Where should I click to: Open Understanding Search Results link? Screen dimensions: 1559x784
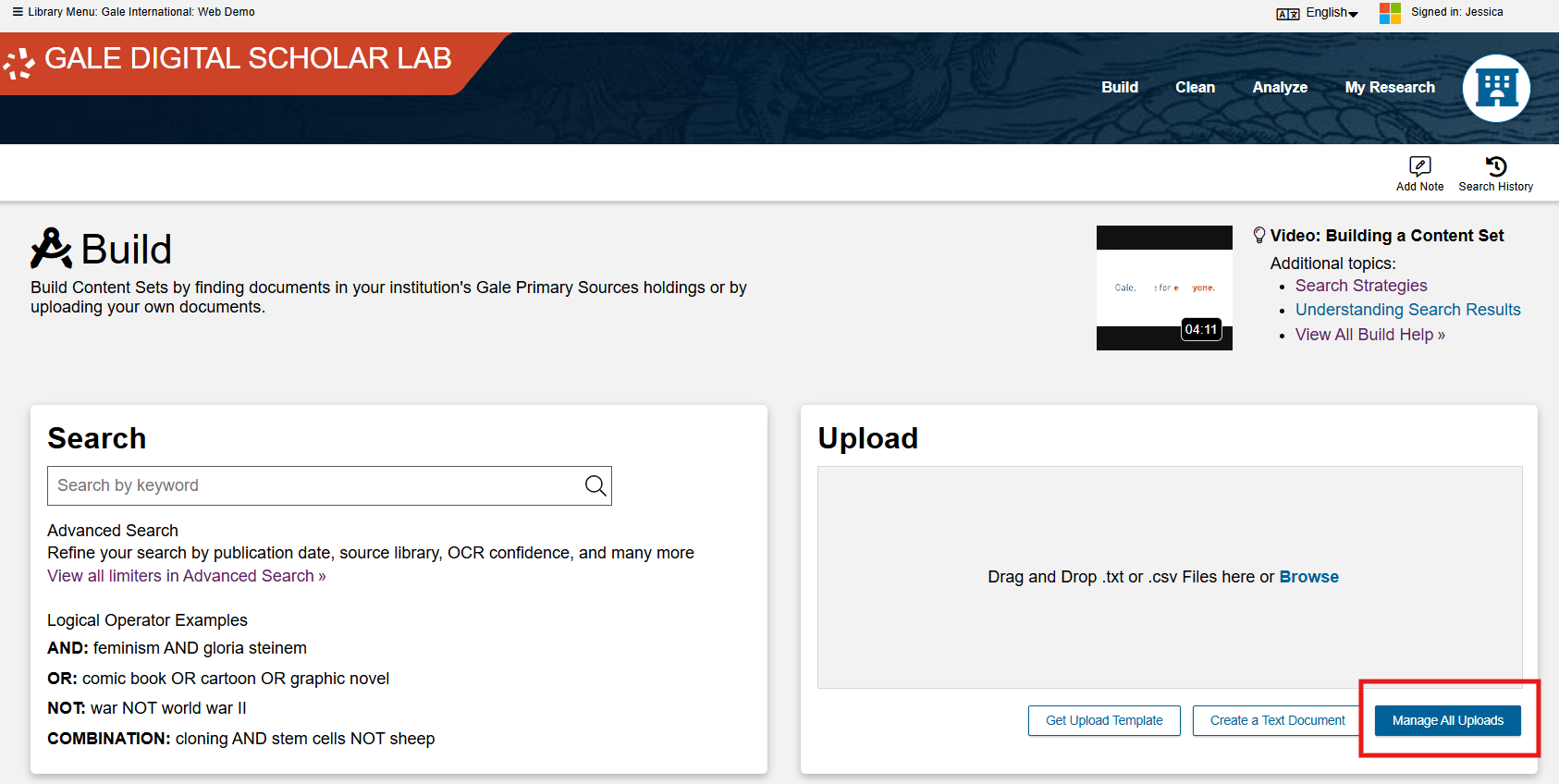1407,310
